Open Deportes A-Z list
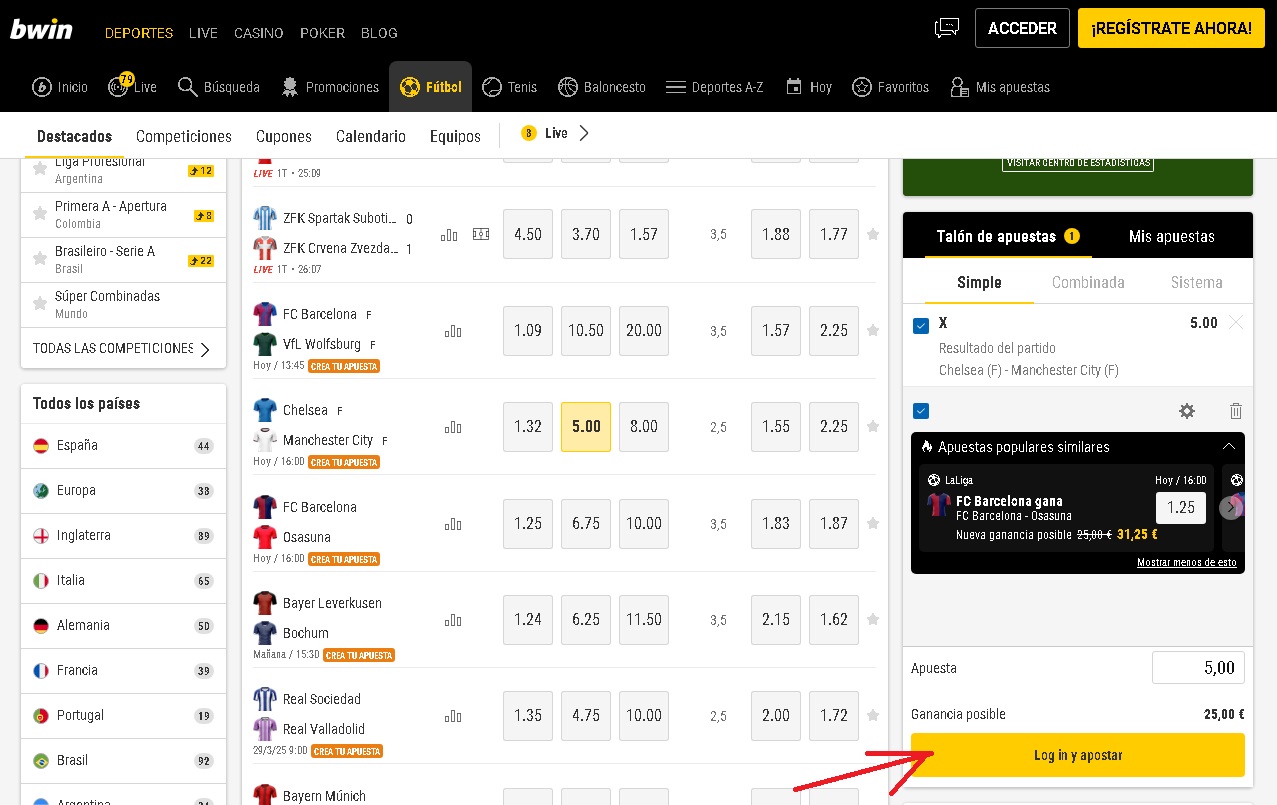This screenshot has height=805, width=1277. point(714,87)
